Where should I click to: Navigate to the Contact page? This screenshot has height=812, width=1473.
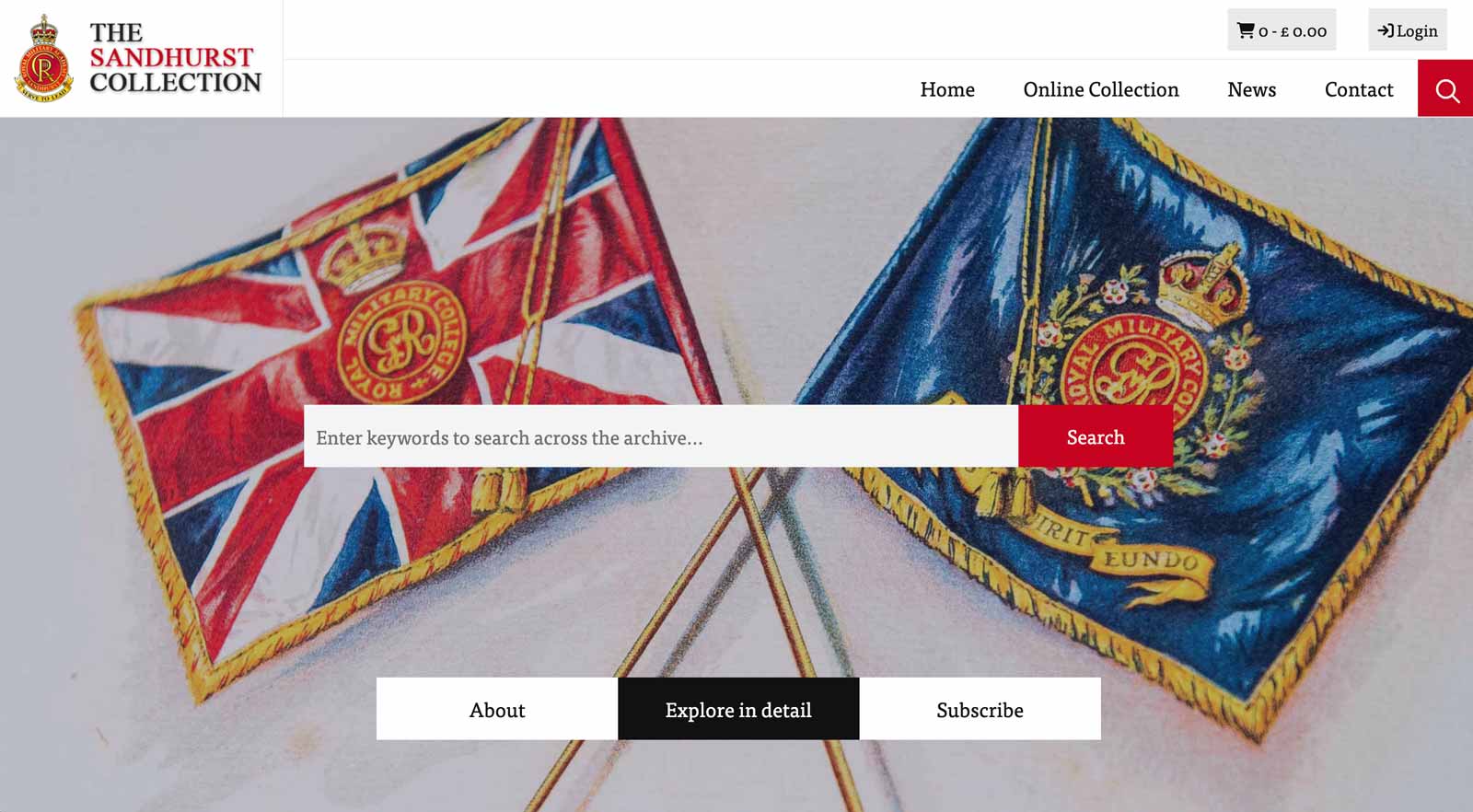pyautogui.click(x=1359, y=89)
